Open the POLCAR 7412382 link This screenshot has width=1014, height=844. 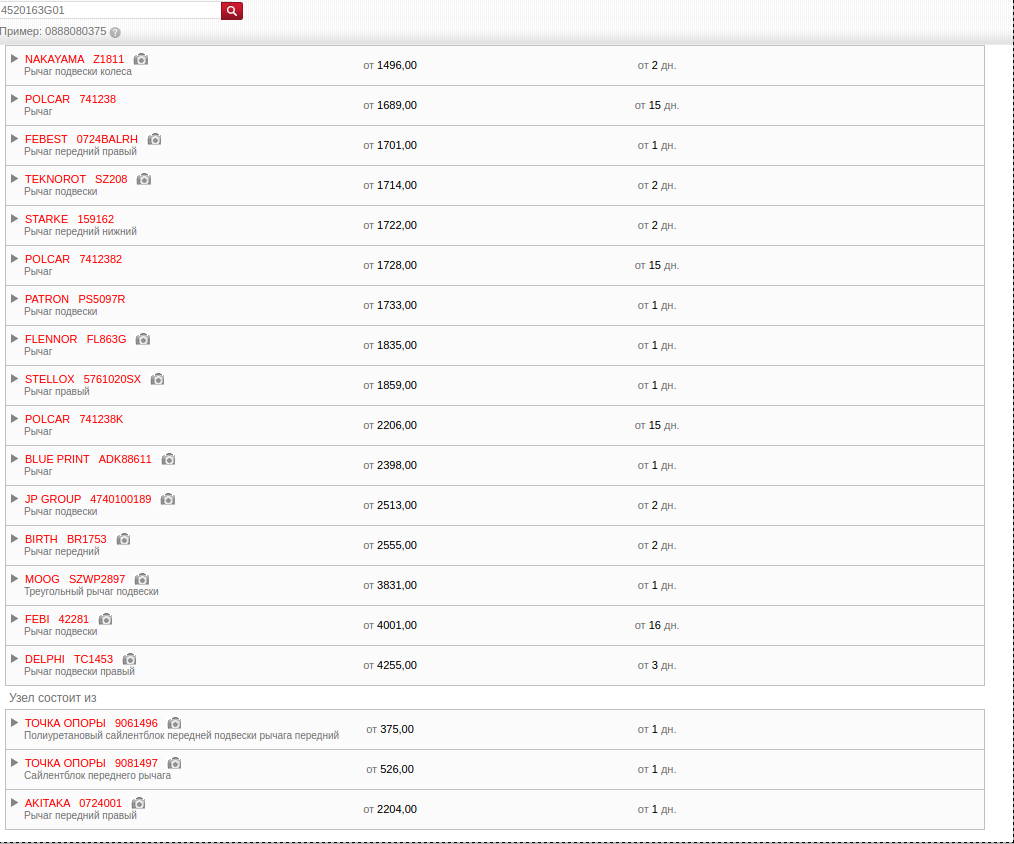pos(73,259)
